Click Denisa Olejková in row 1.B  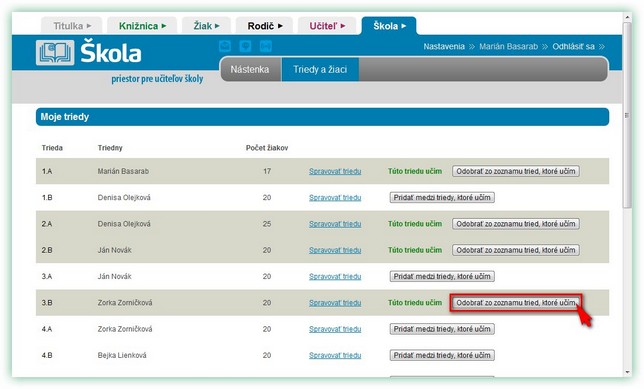(124, 198)
